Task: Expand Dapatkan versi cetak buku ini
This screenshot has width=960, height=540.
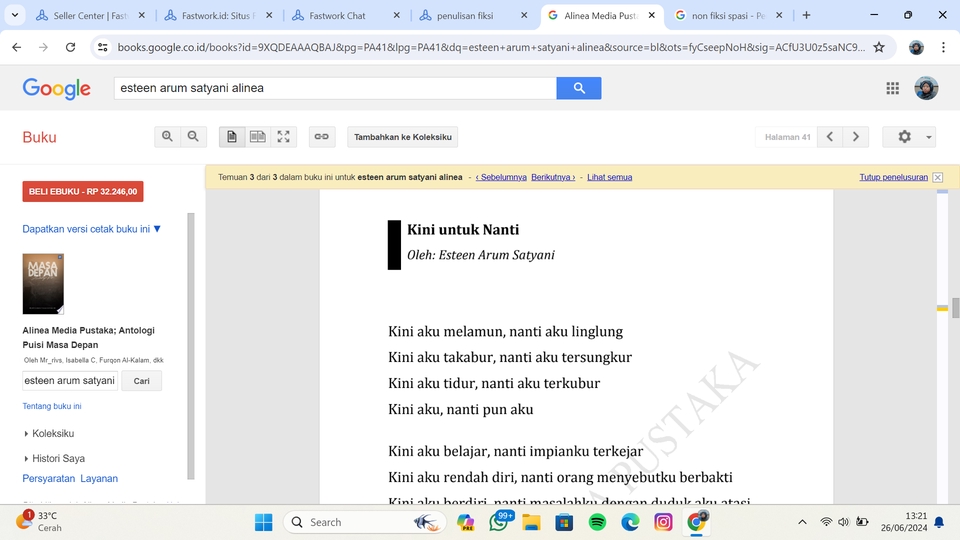Action: click(x=91, y=229)
